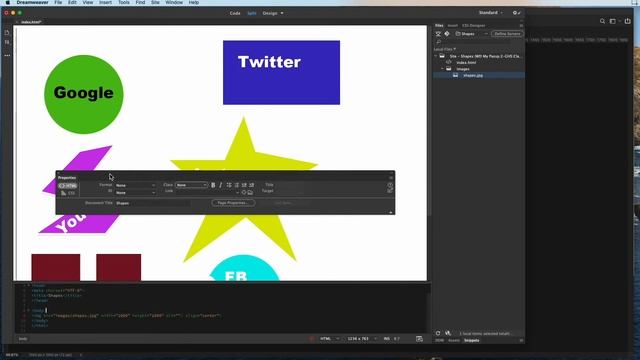Click the Unordered List icon

[229, 185]
